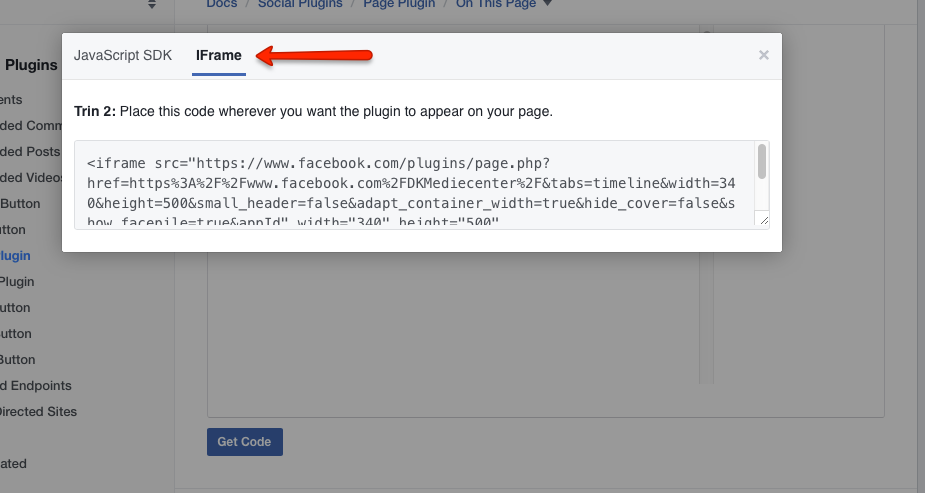Open Child-Directed Sites in the sidebar
Viewport: 925px width, 493px height.
(38, 412)
